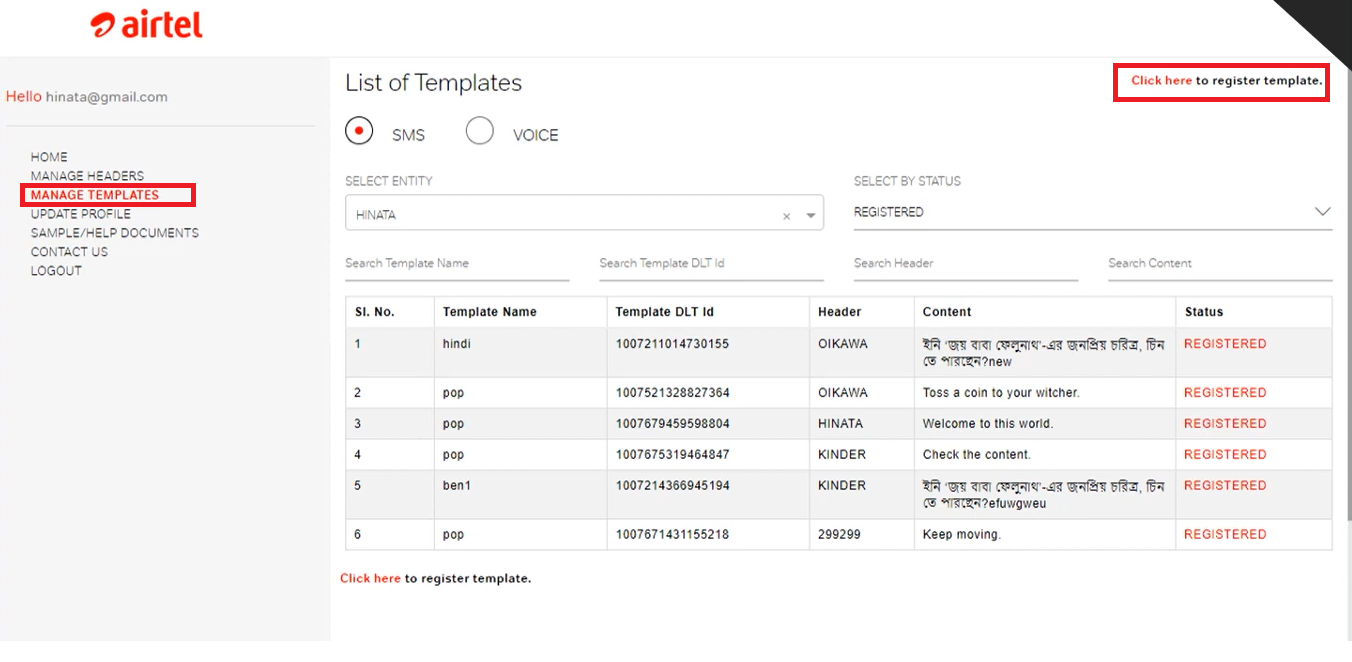Log out using LOGOUT link

[56, 271]
